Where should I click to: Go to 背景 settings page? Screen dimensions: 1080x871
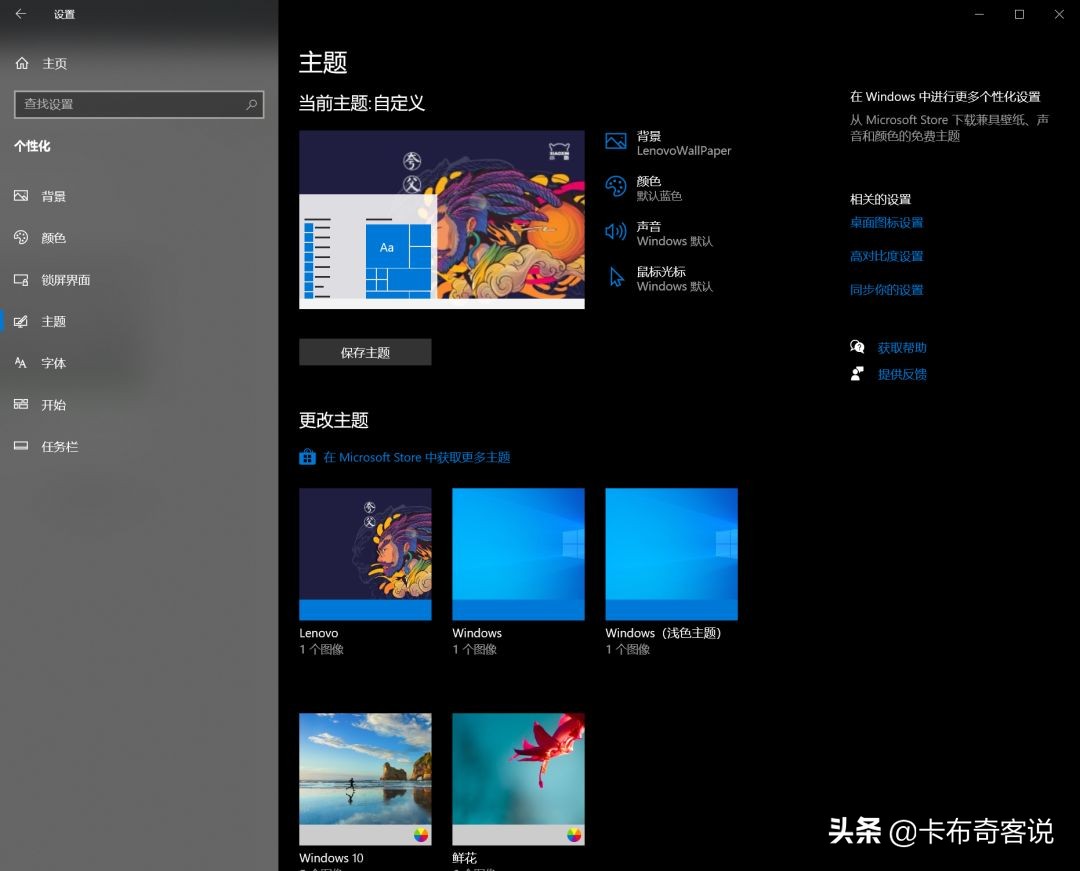(x=54, y=196)
